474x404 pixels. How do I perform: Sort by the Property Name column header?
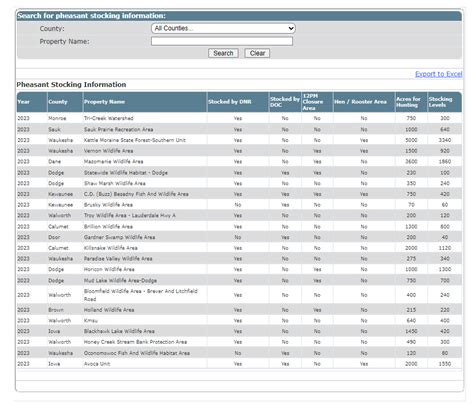click(104, 102)
